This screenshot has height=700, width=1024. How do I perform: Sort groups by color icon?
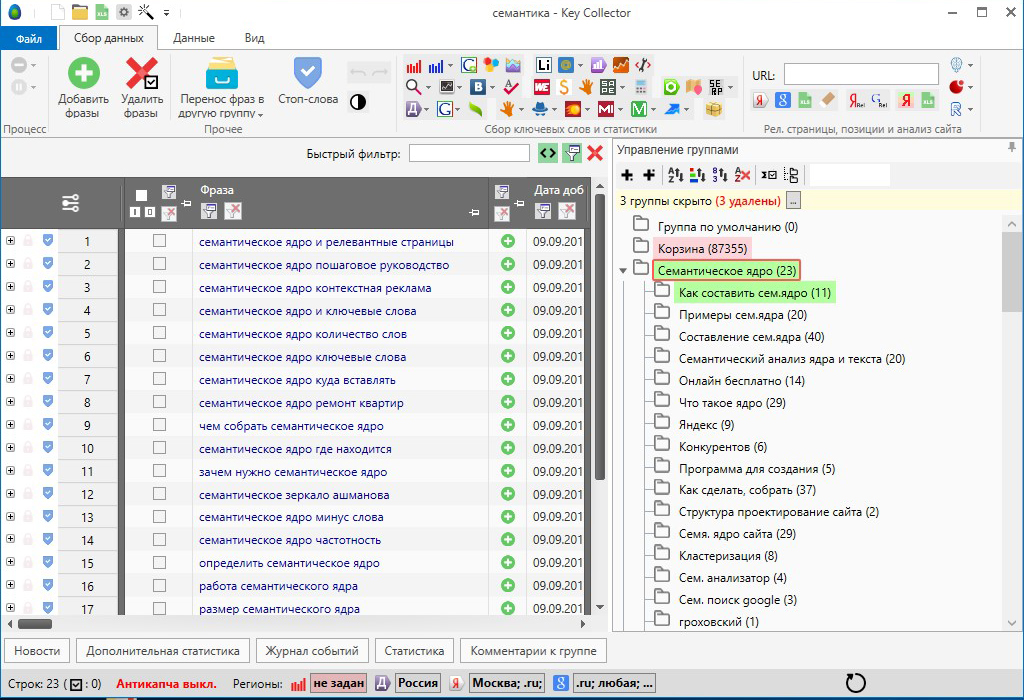coord(697,175)
